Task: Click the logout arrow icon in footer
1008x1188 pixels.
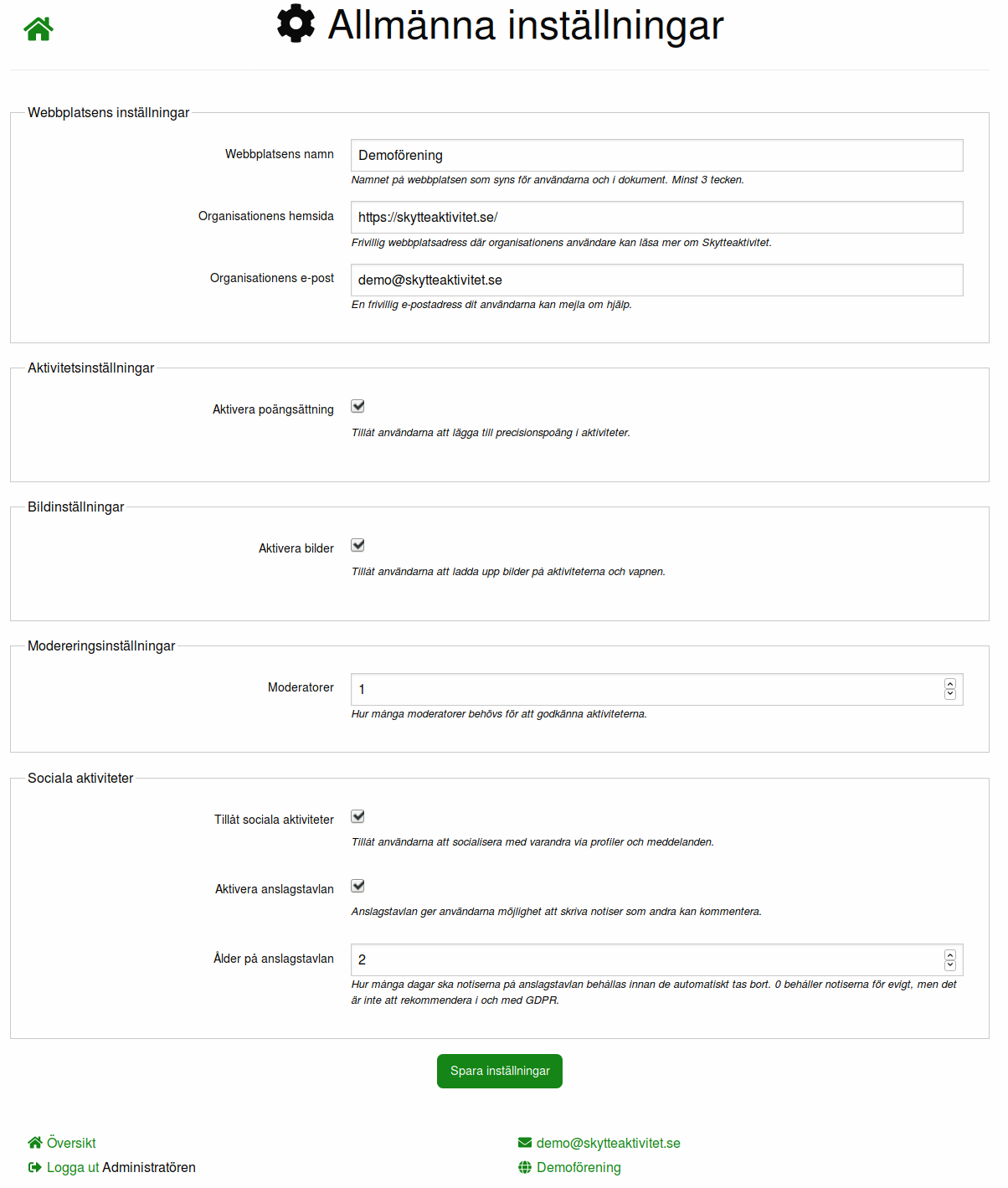Action: click(x=35, y=1167)
